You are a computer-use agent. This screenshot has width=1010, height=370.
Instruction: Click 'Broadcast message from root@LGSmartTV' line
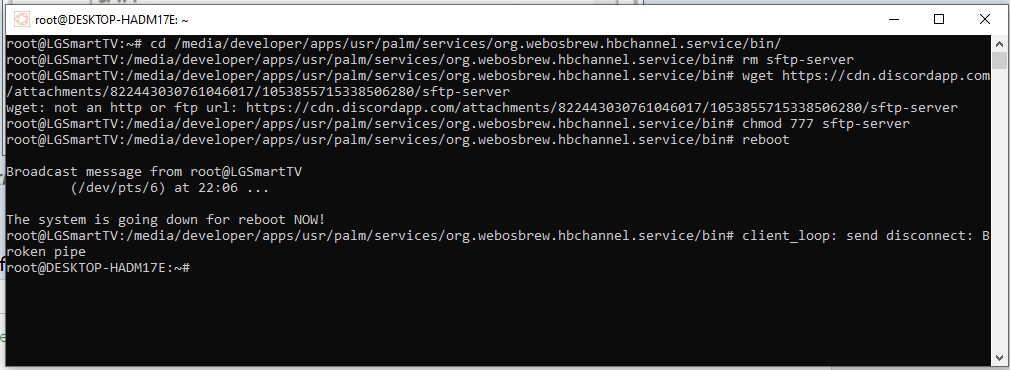coord(154,171)
